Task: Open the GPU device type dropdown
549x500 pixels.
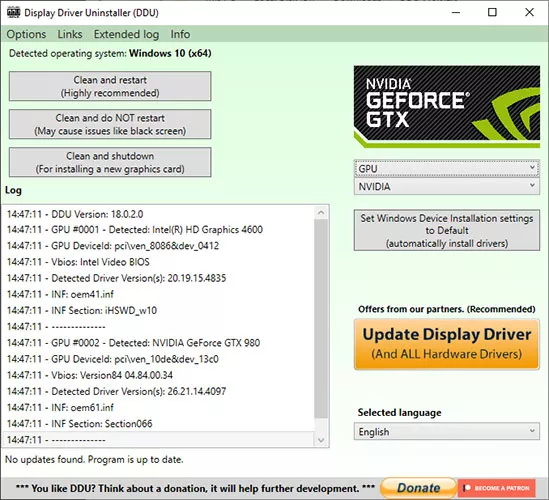Action: [x=447, y=168]
